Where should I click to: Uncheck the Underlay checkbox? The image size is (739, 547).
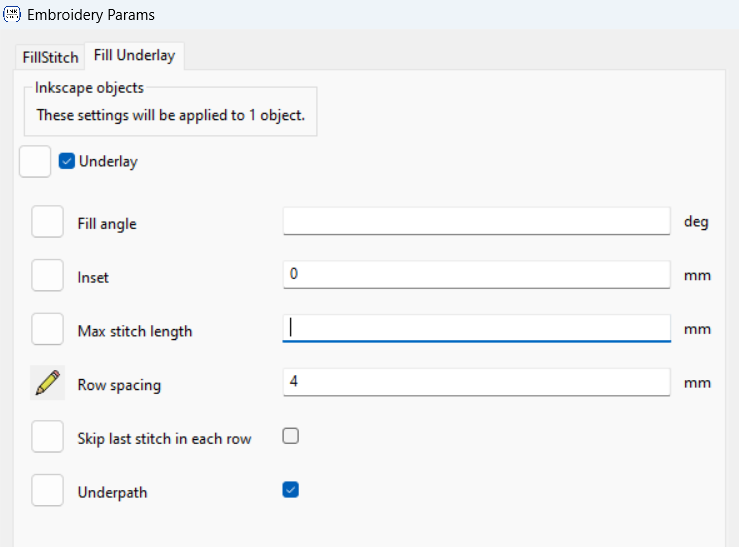[x=66, y=161]
